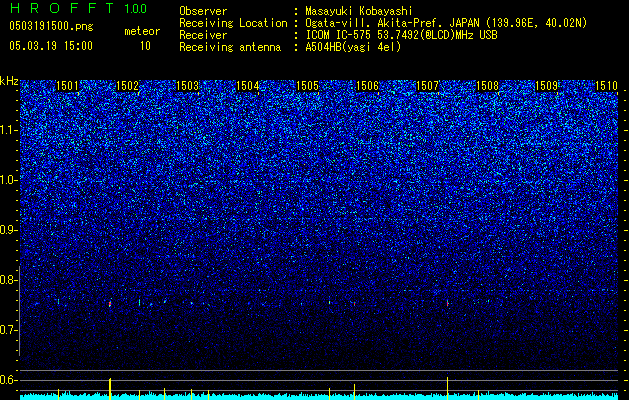Click the meteor count value 10

[x=145, y=46]
